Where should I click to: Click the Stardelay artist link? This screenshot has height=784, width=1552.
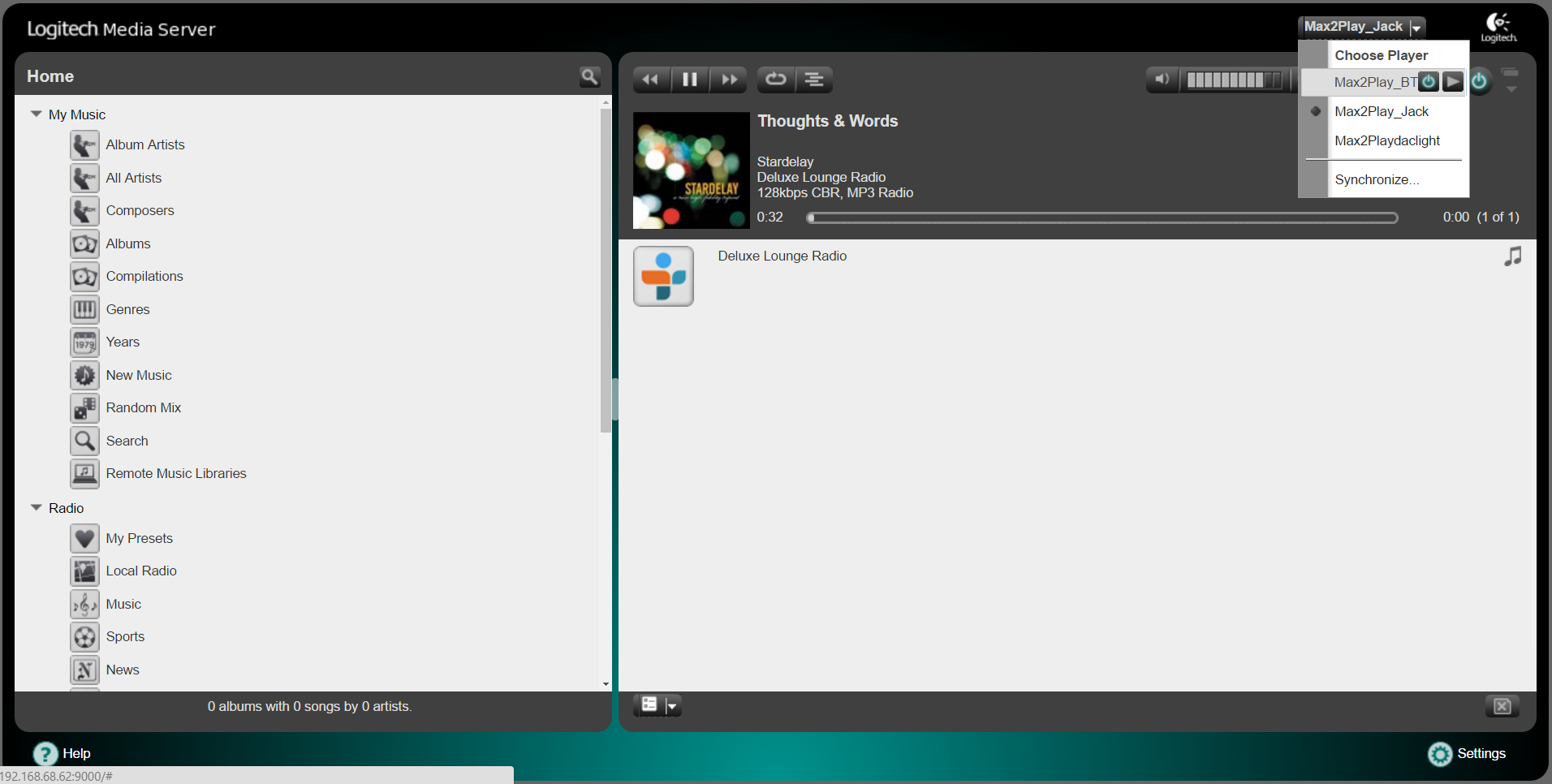click(x=785, y=162)
